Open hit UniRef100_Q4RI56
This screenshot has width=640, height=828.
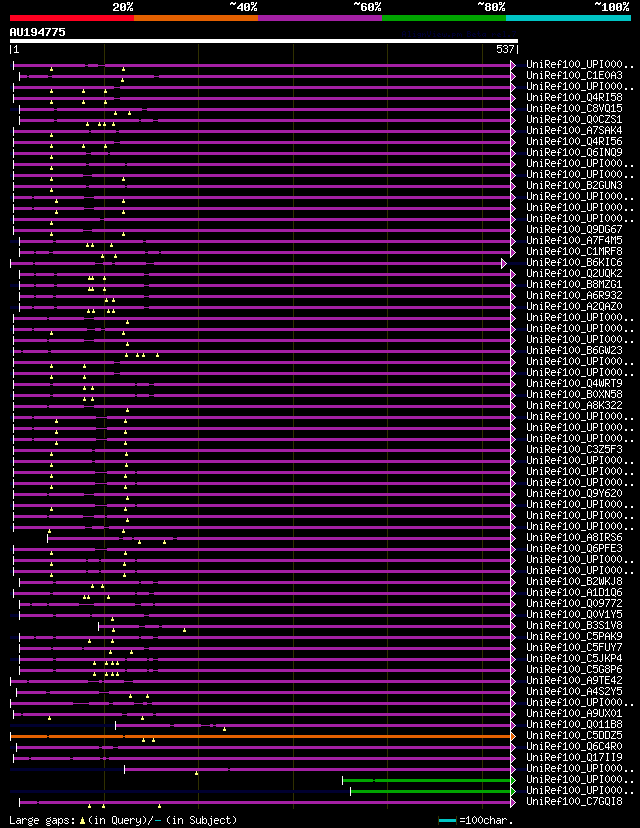[575, 142]
